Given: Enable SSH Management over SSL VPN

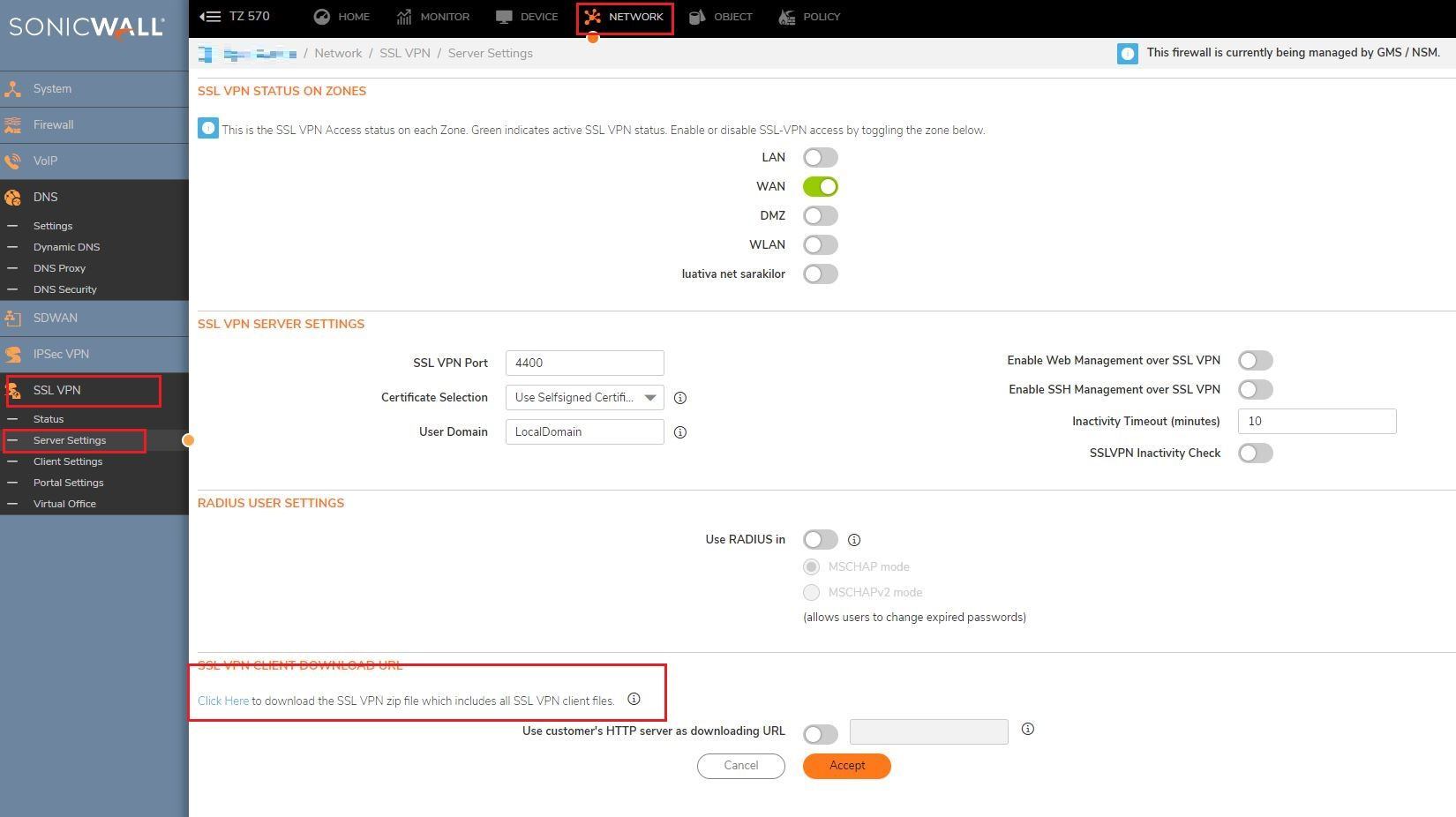Looking at the screenshot, I should (x=1256, y=390).
